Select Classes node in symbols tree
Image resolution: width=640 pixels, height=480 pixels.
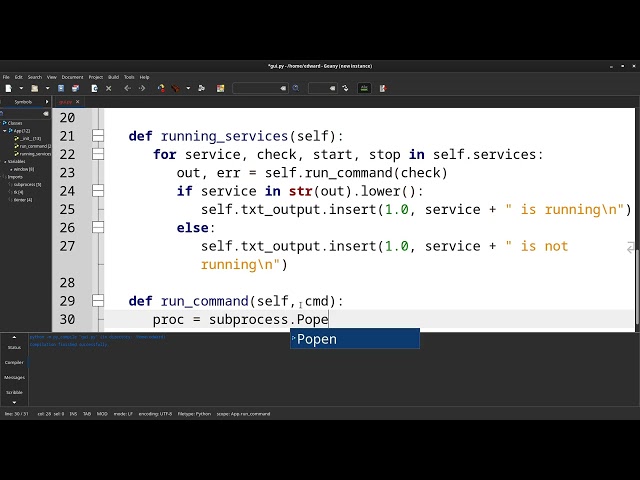[x=15, y=123]
